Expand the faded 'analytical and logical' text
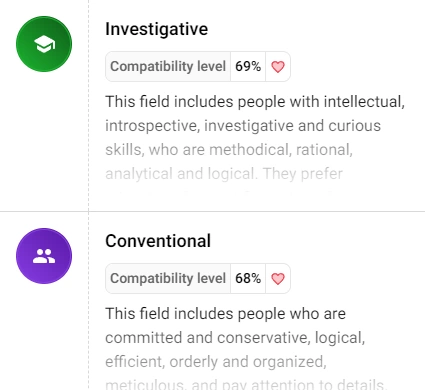Viewport: 425px width, 390px height. point(224,174)
